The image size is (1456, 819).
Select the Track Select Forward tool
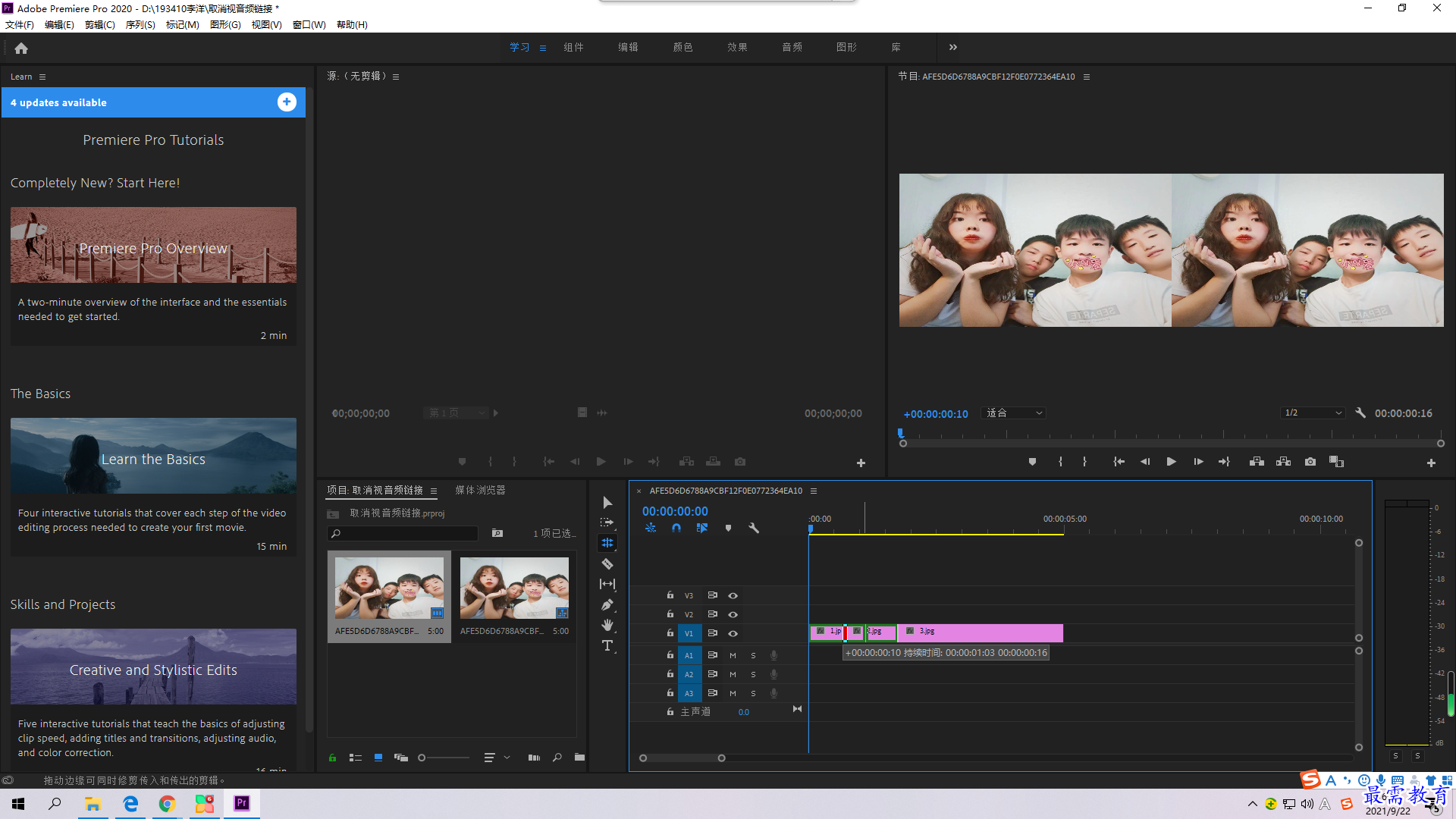[x=607, y=522]
